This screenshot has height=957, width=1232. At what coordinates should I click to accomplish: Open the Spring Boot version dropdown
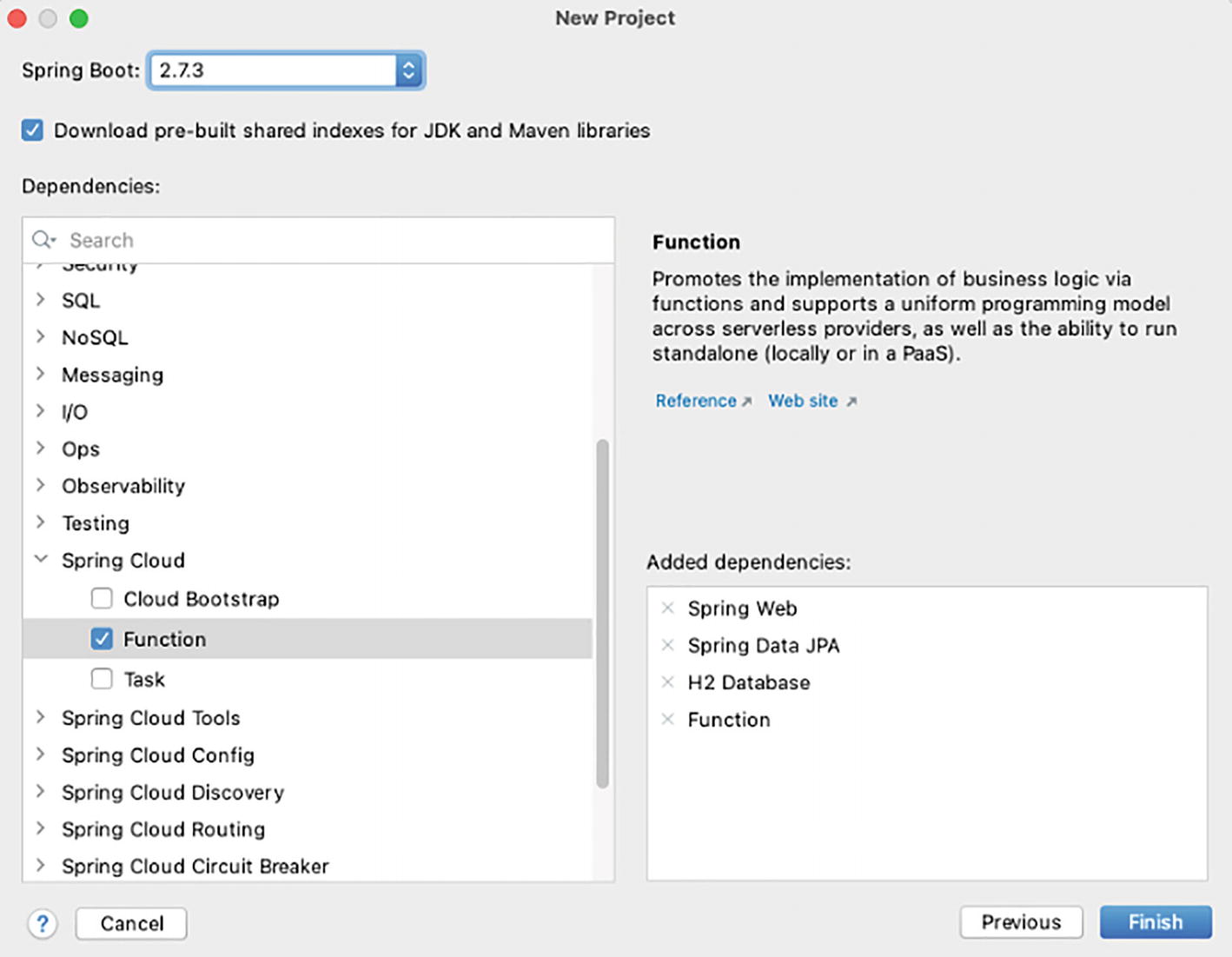coord(408,70)
